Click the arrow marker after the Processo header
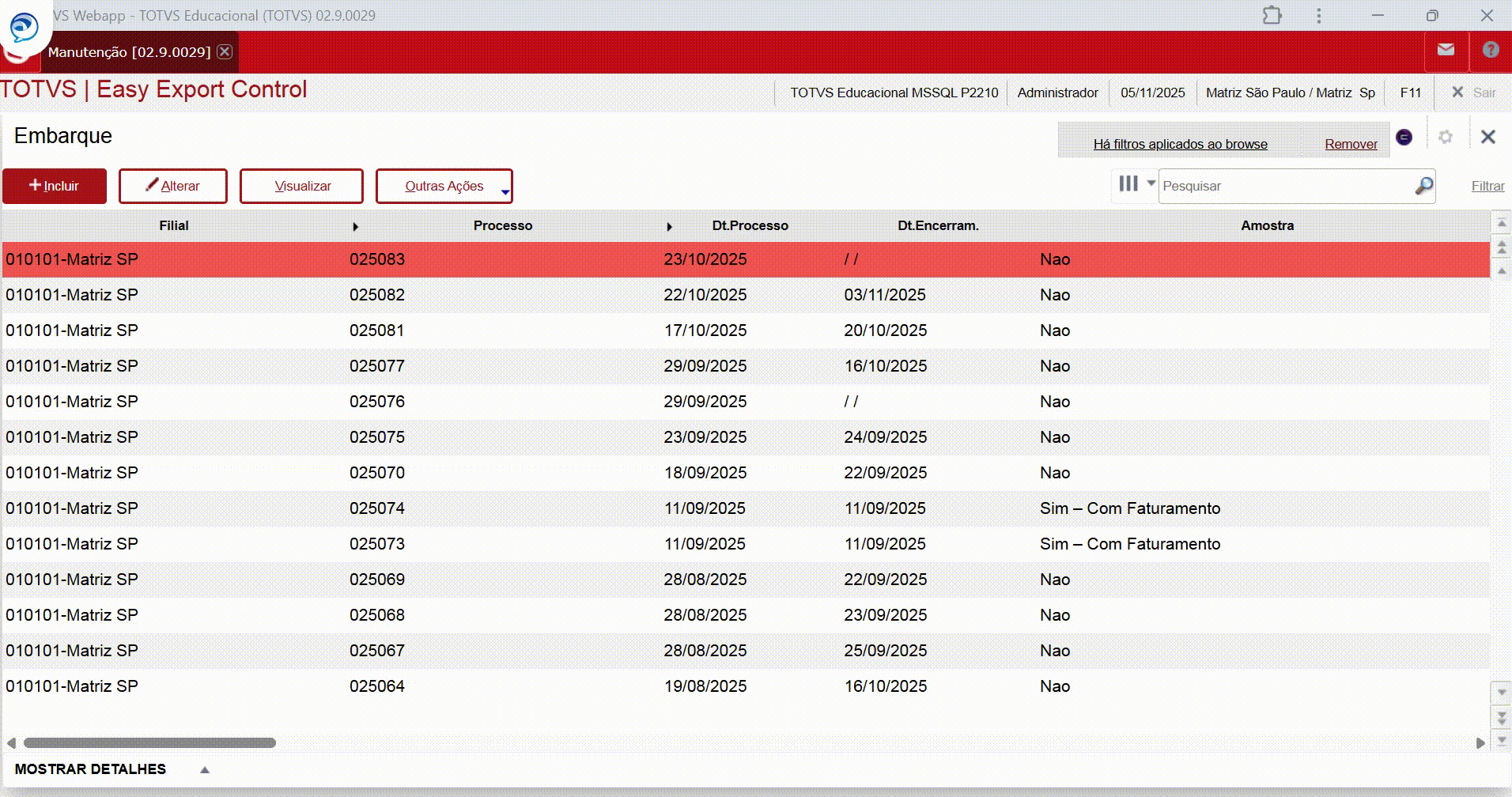 pos(669,227)
